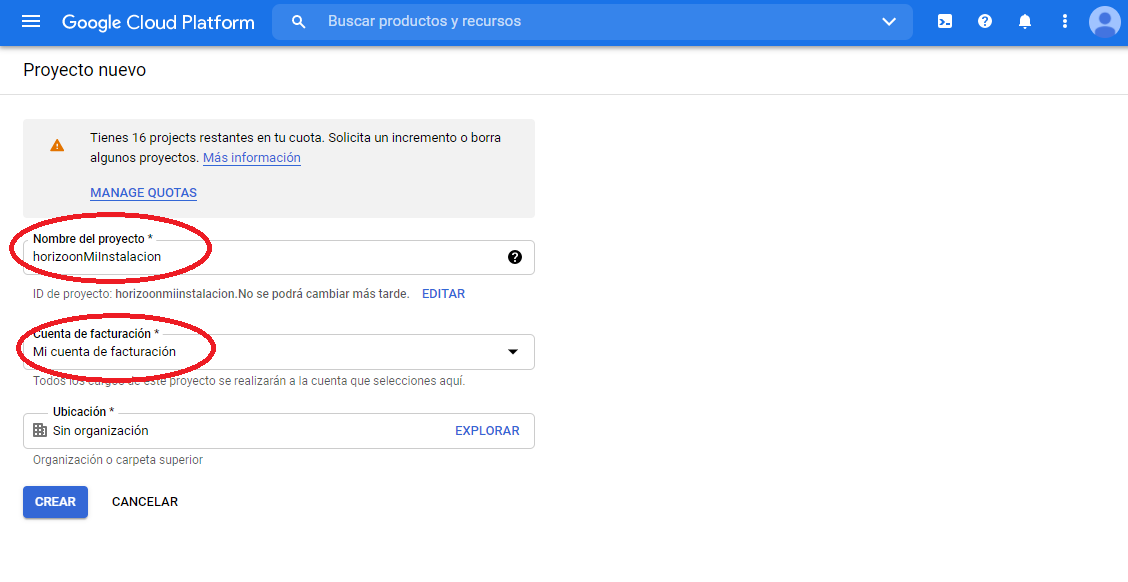This screenshot has width=1128, height=582.
Task: Click EXPLORAR to browse locations
Action: point(487,430)
